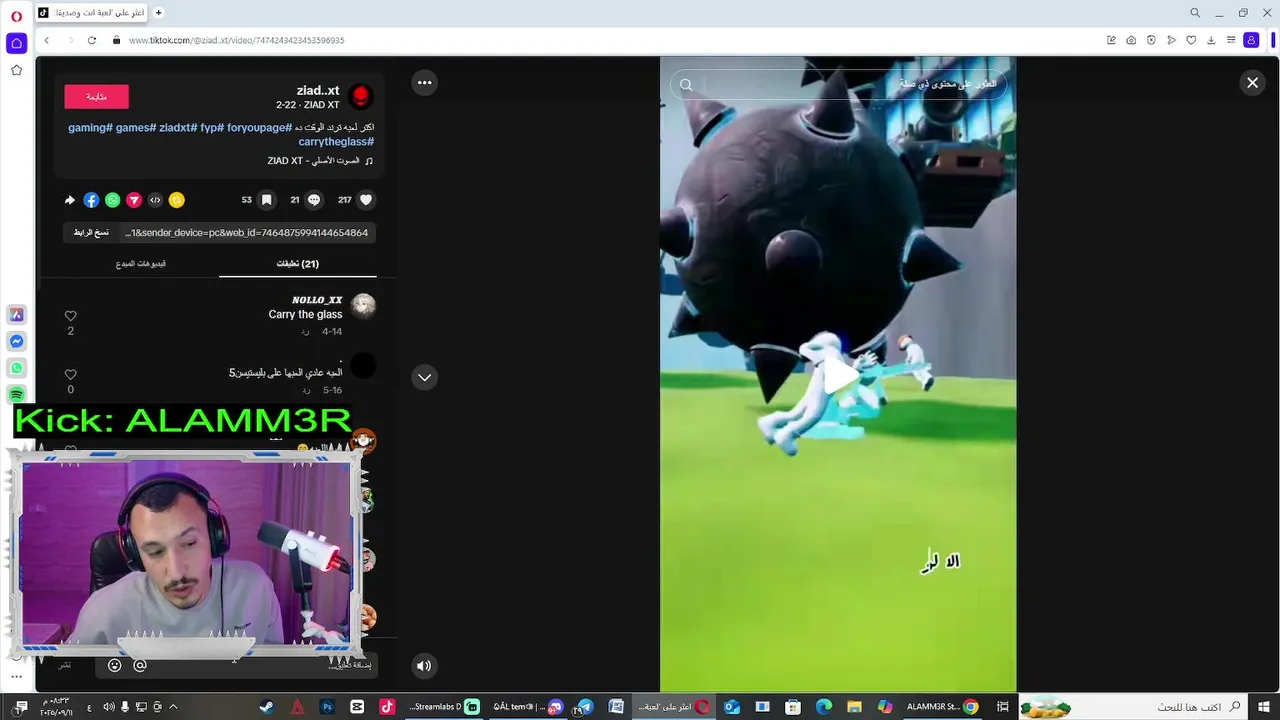The height and width of the screenshot is (720, 1280).
Task: Share video via WhatsApp icon
Action: click(x=113, y=200)
